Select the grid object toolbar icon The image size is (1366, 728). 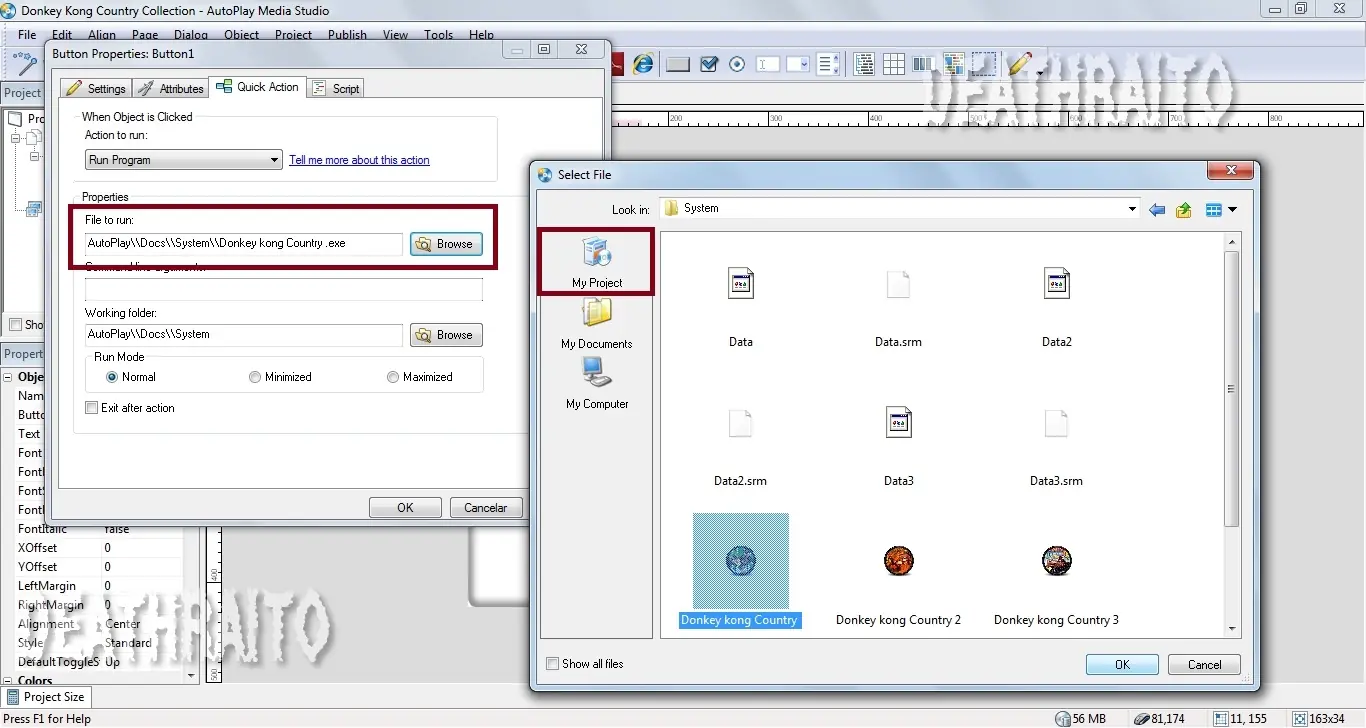894,64
